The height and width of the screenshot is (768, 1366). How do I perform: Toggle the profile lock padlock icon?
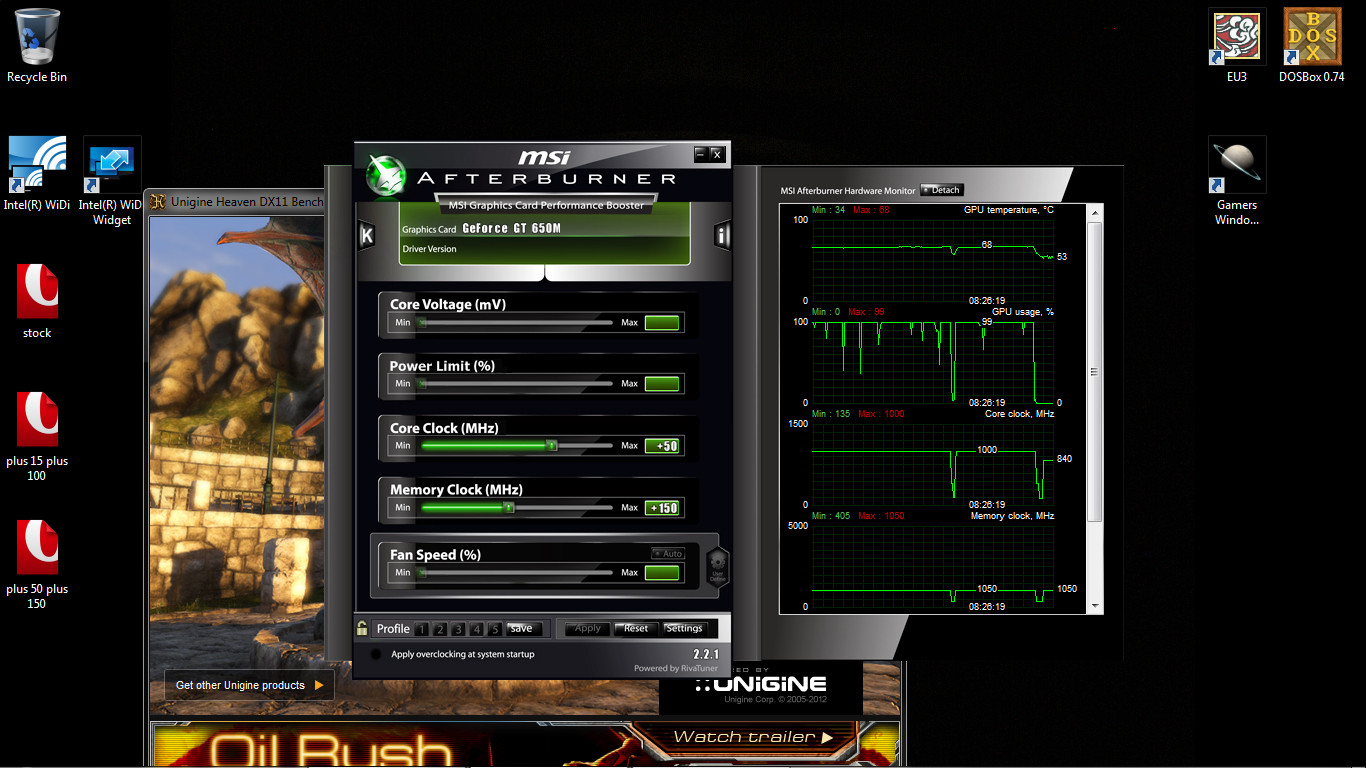pos(363,628)
